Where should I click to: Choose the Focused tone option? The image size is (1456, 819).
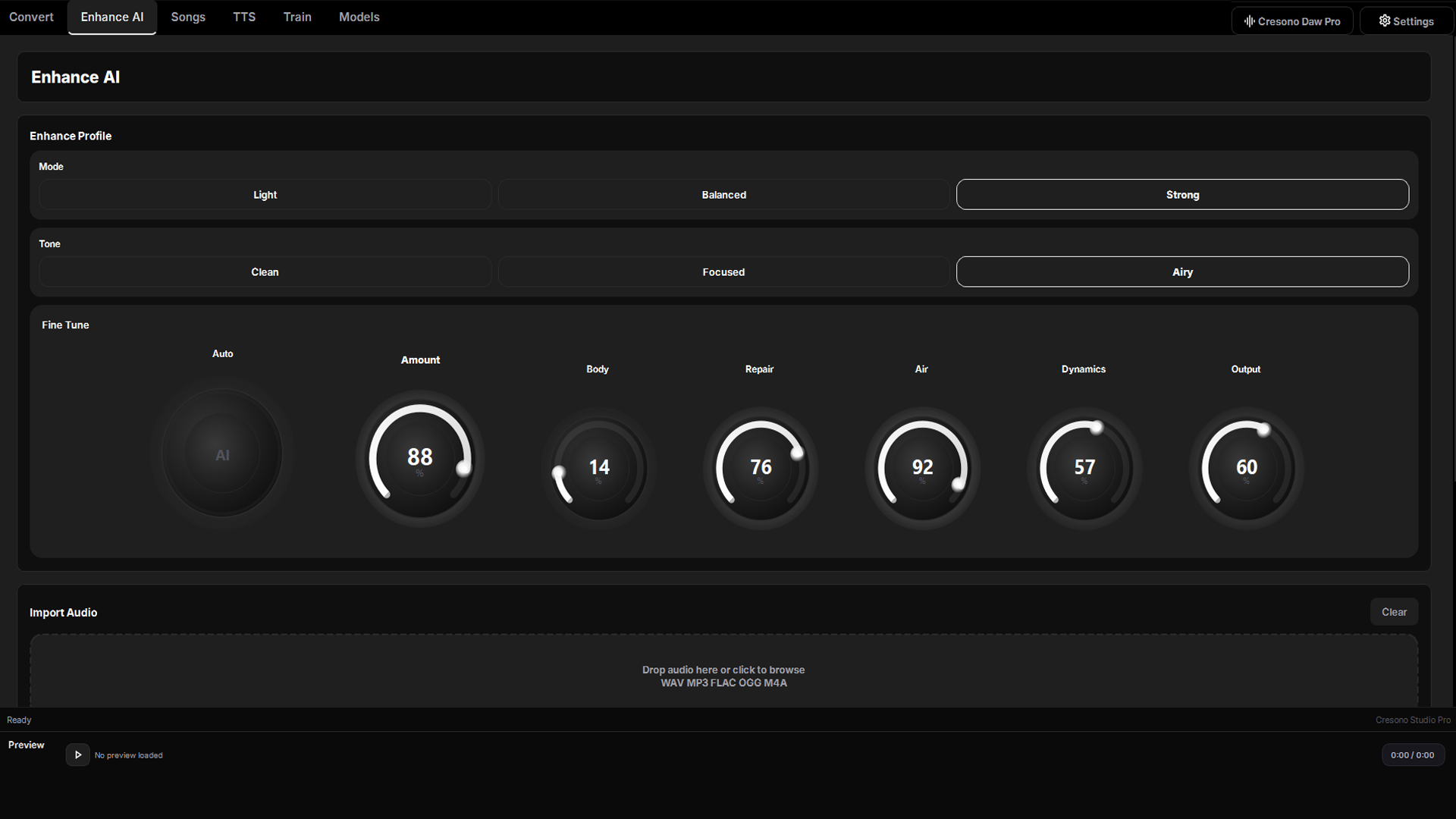[723, 272]
